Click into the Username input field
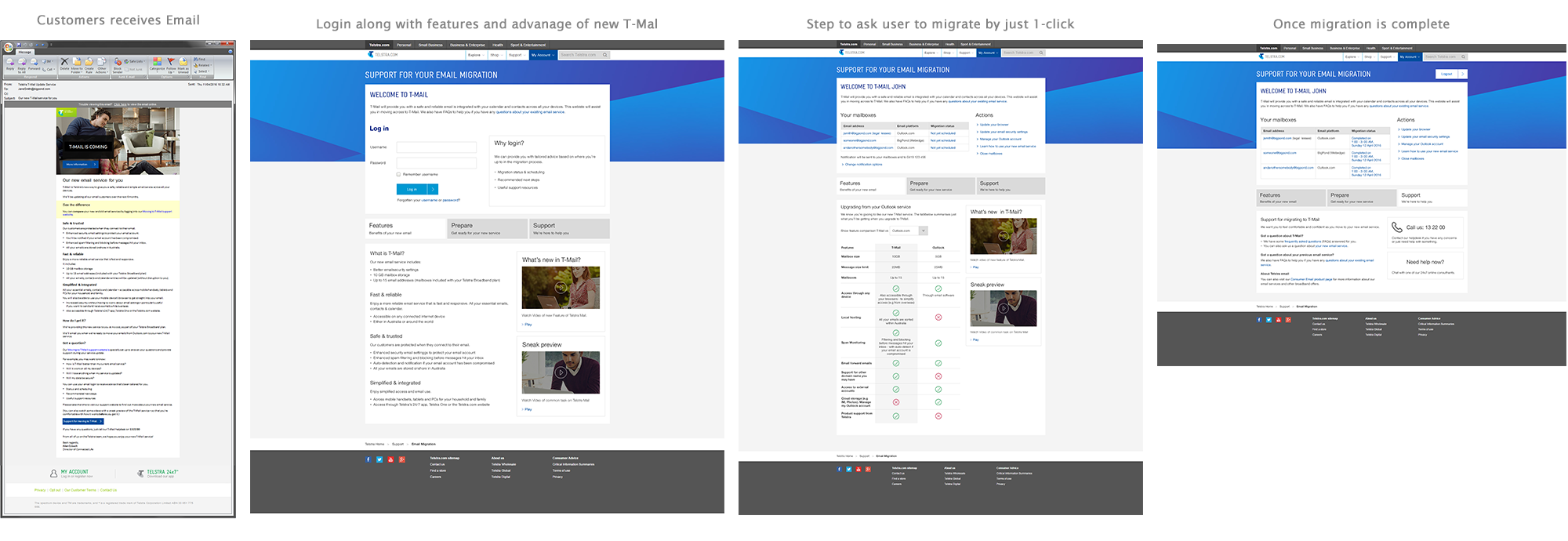 point(436,147)
